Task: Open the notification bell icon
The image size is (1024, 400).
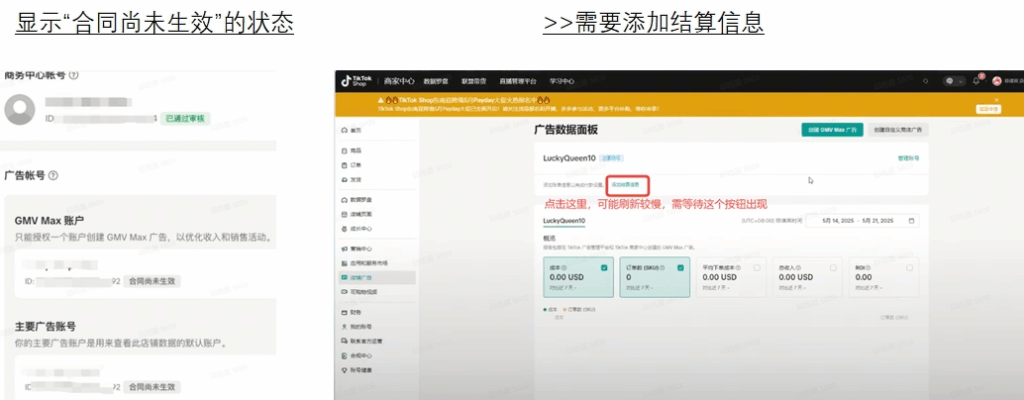Action: coord(976,81)
